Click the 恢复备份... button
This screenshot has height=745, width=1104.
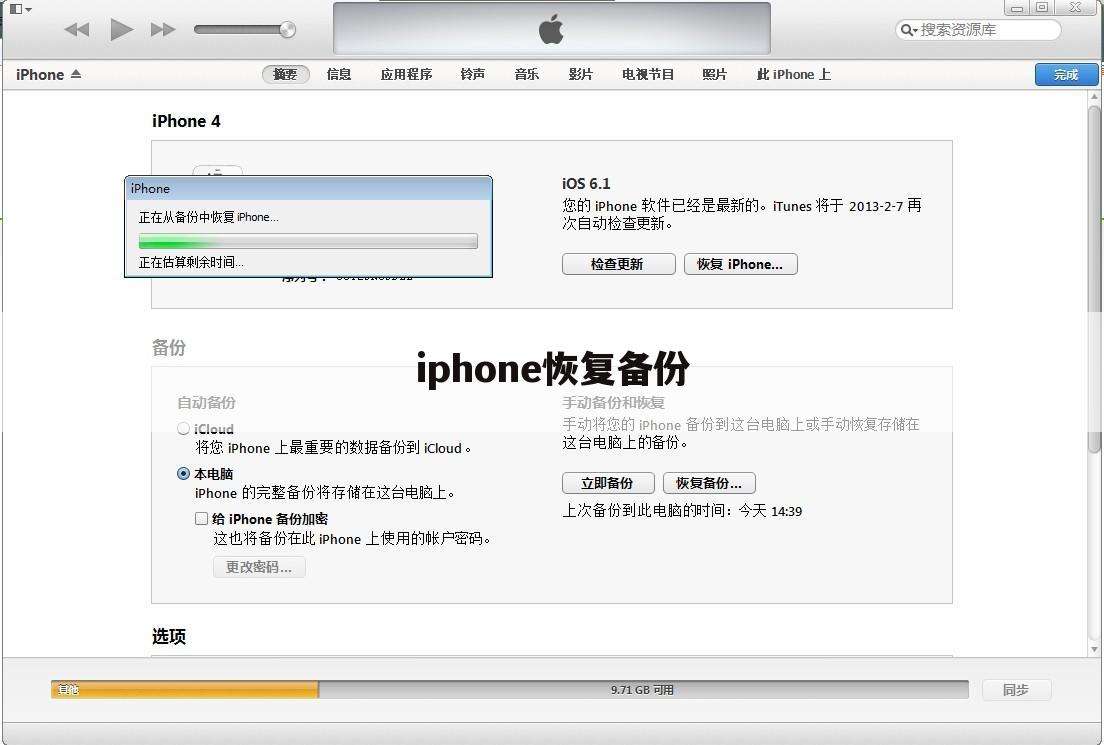709,483
